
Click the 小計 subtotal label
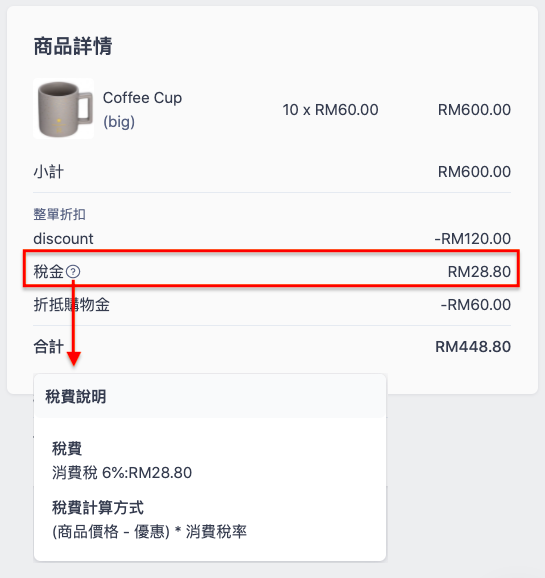pos(49,172)
